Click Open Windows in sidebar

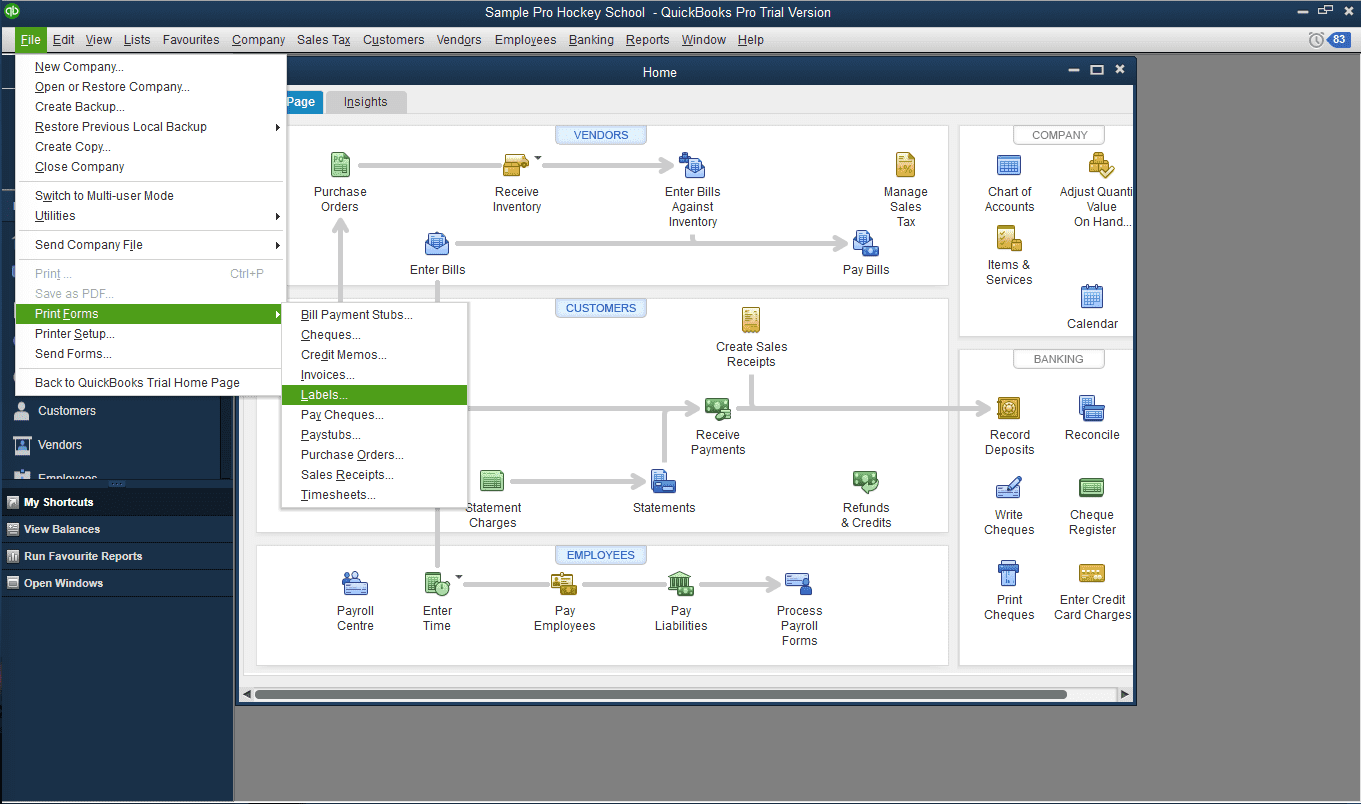click(117, 583)
